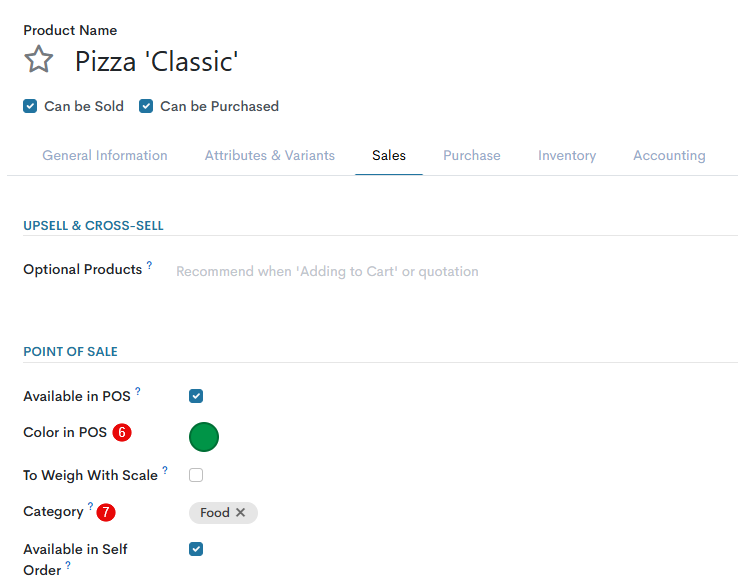Toggle the Can be Purchased checkbox
Screen dimensions: 738x587
point(146,106)
